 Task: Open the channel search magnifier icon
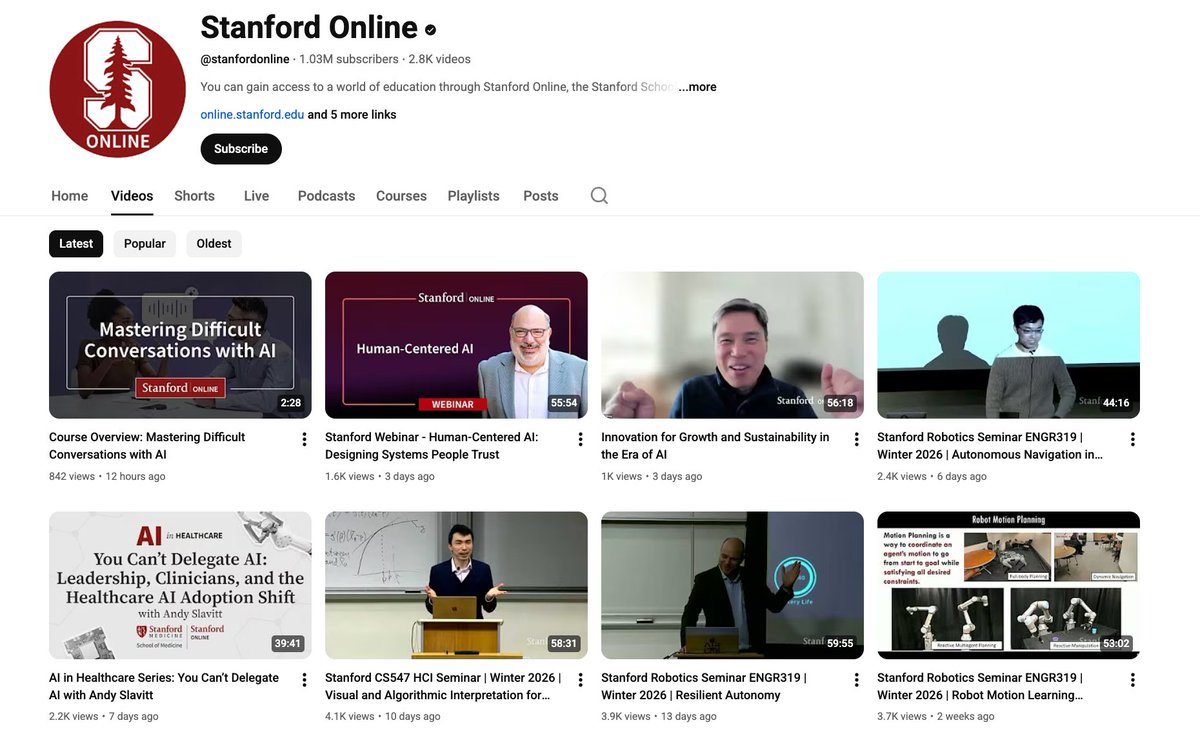[x=599, y=196]
